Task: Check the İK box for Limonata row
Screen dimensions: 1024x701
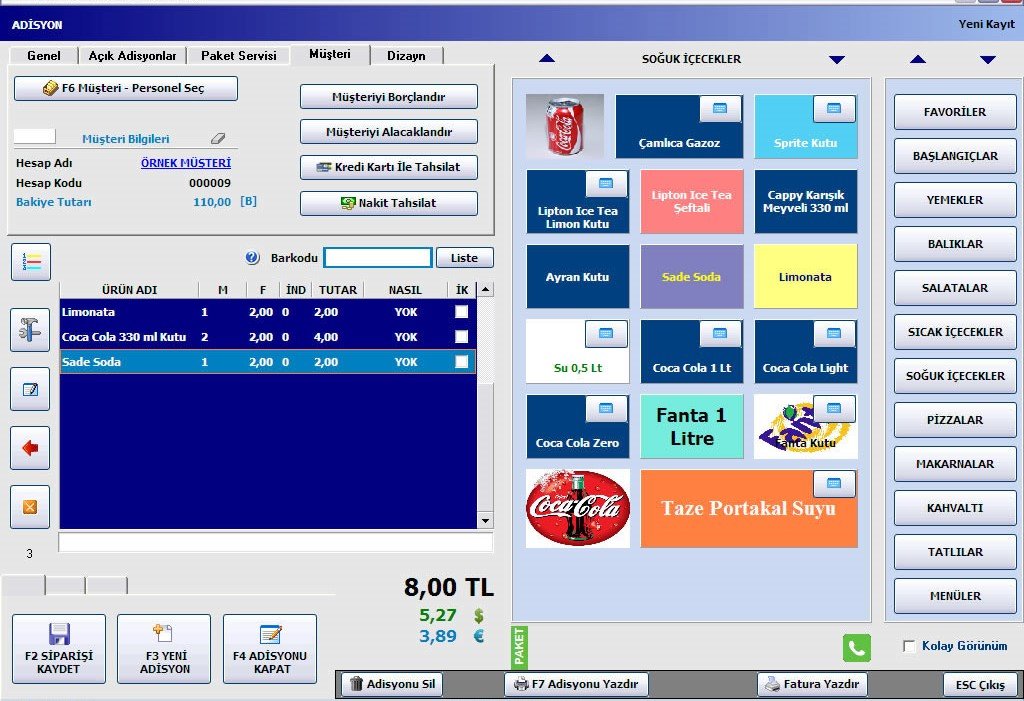Action: click(461, 312)
